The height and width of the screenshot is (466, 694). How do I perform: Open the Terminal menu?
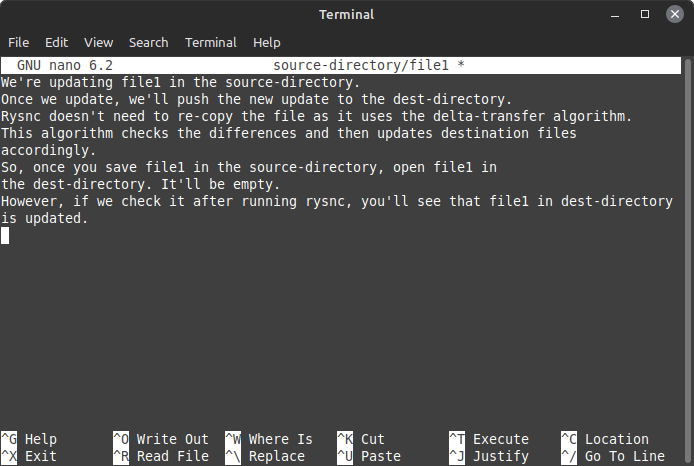click(211, 43)
